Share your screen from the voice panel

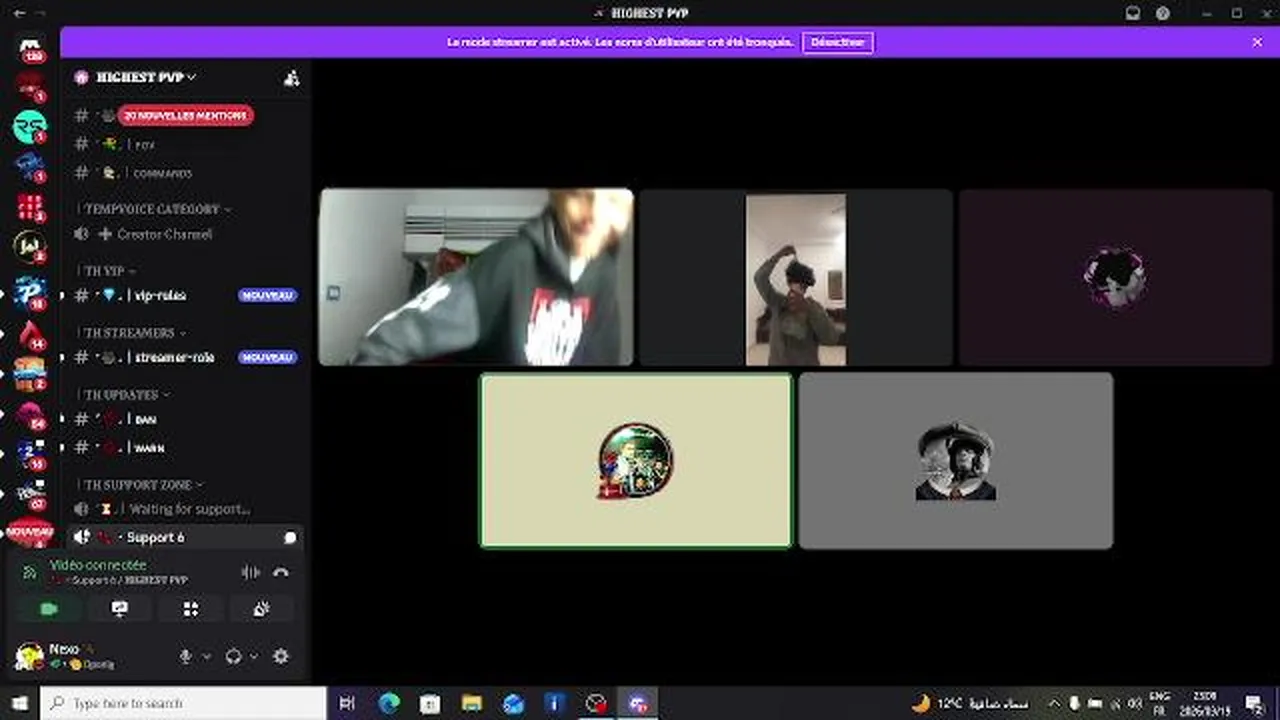click(119, 608)
